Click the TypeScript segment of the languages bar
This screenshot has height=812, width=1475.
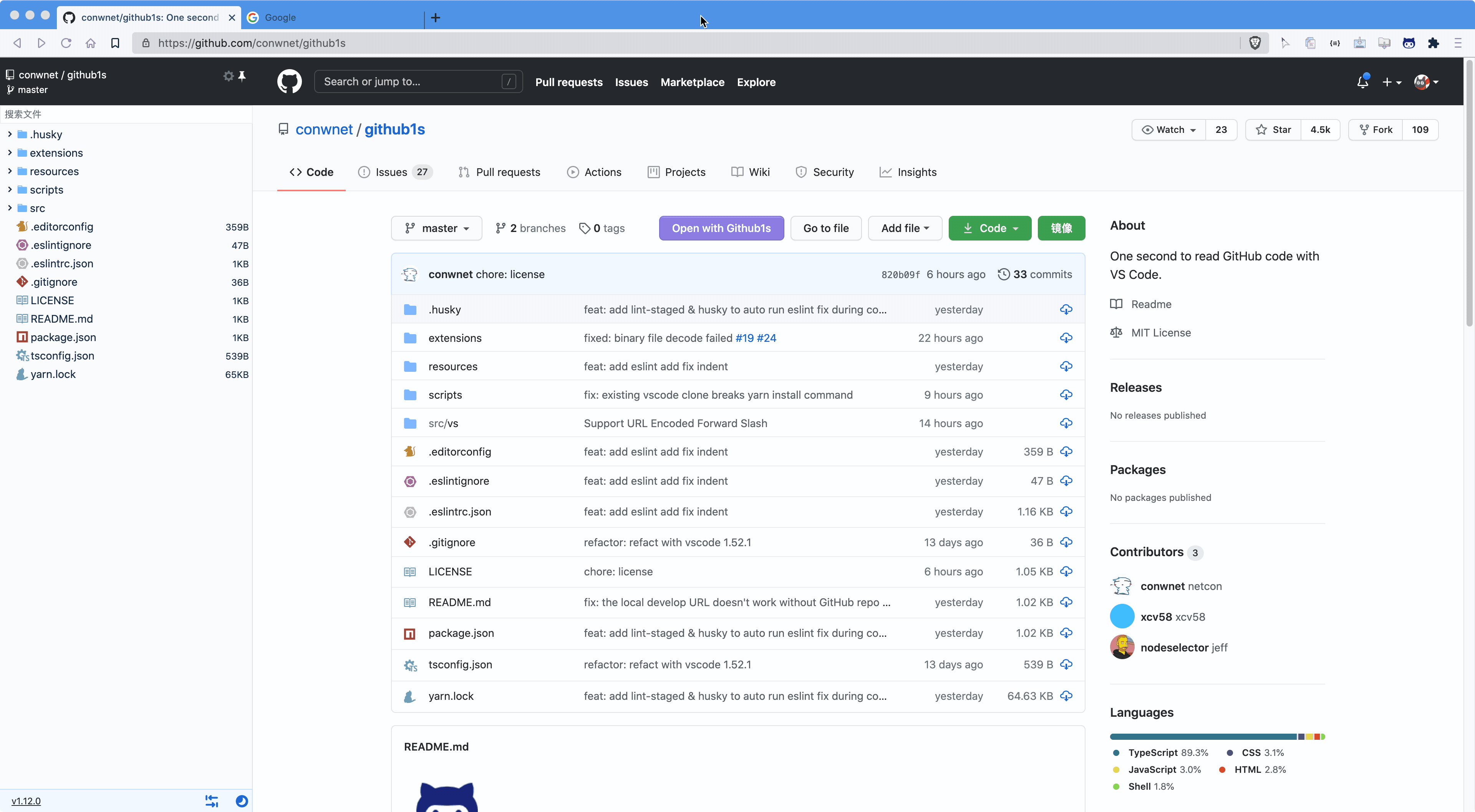coord(1202,736)
